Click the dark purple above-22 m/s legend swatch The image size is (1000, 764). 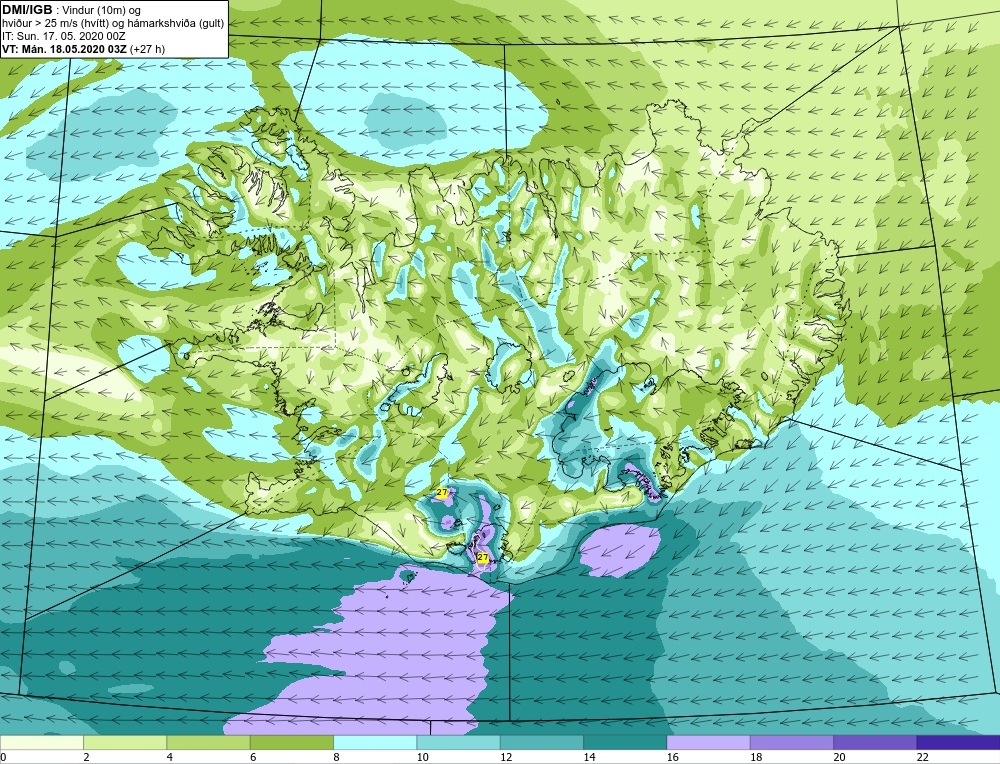click(958, 742)
